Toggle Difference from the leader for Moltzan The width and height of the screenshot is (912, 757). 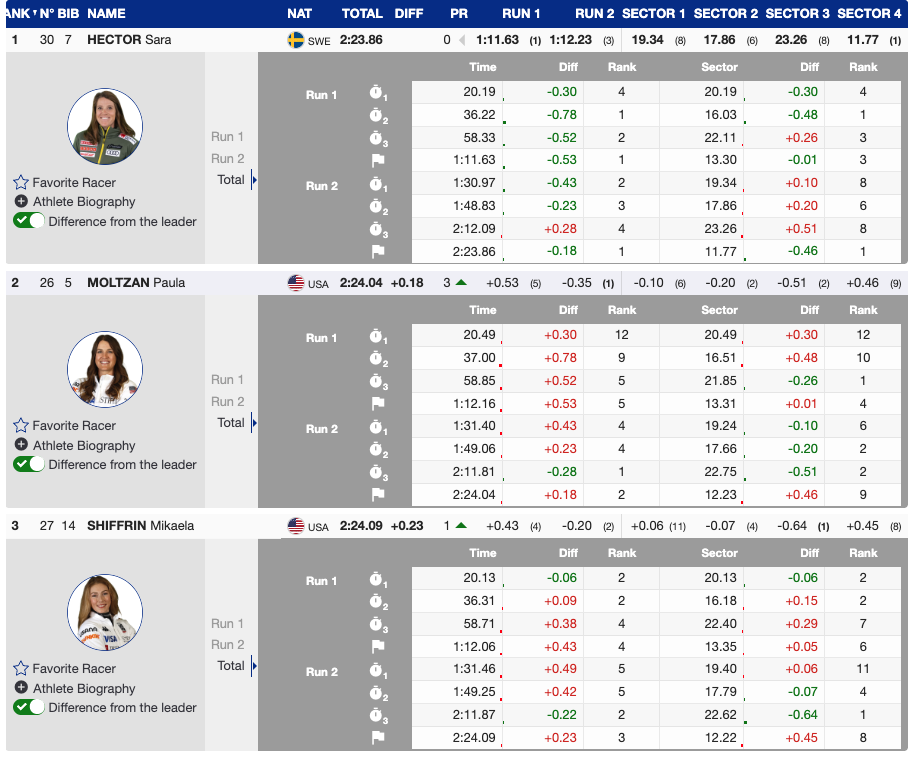click(28, 464)
